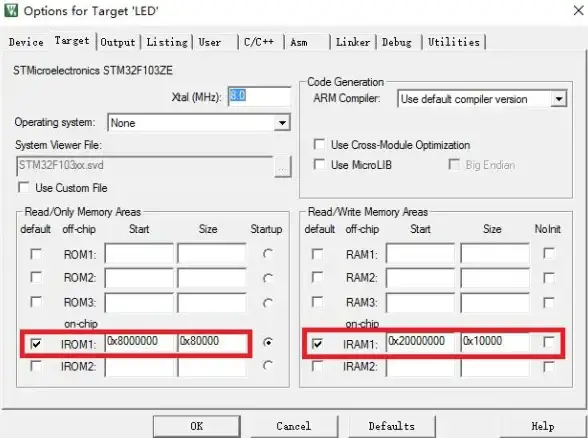Click the ROM1 Start field

coord(139,254)
